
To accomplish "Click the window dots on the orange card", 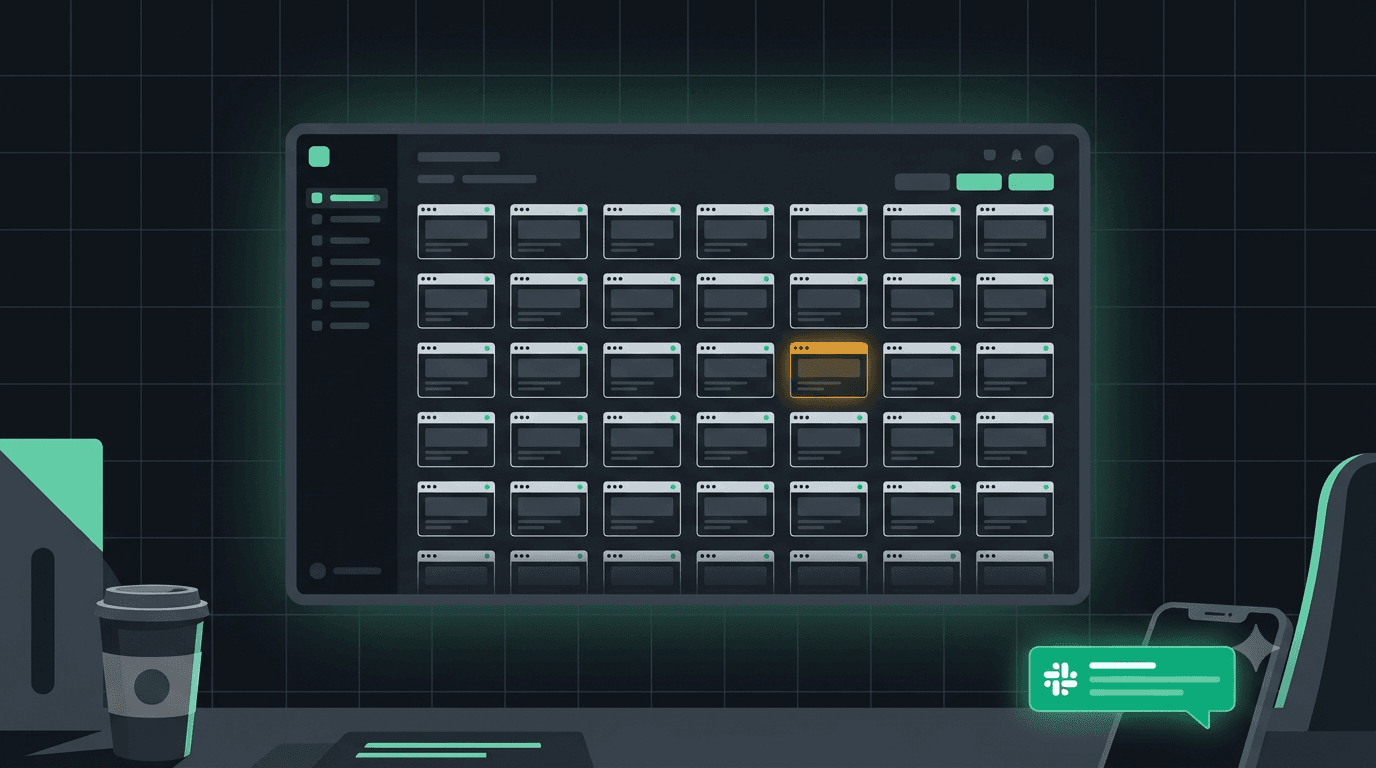I will tap(800, 348).
